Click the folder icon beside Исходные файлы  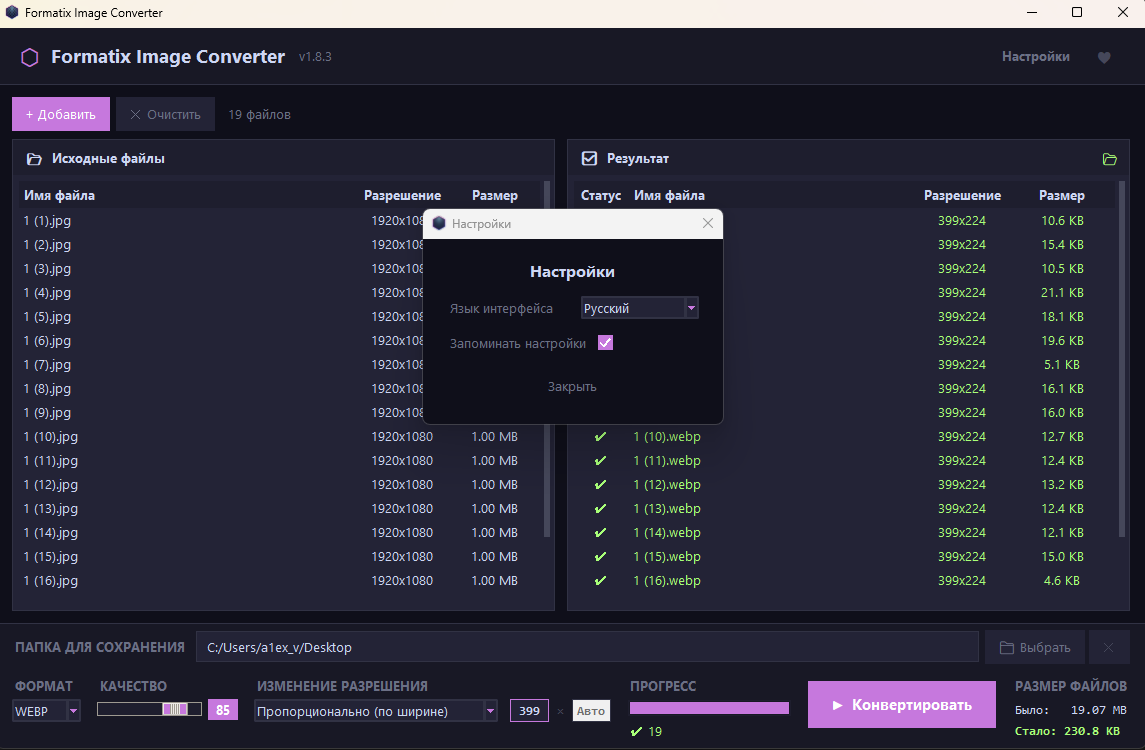34,159
